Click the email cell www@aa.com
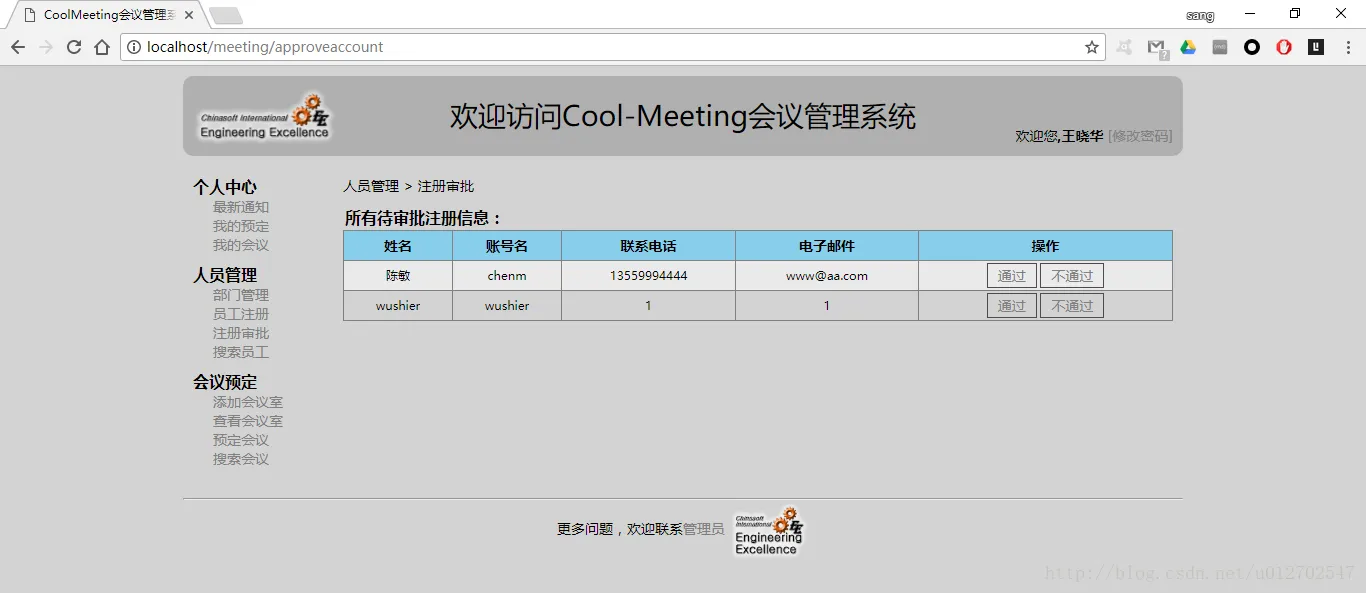Screen dimensions: 1366x593 click(x=827, y=276)
